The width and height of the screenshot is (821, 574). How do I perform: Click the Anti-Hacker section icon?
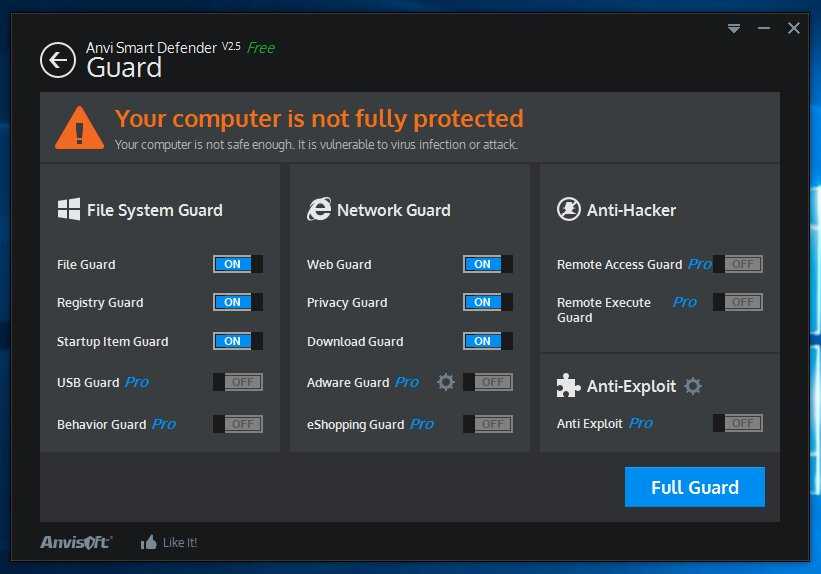568,210
